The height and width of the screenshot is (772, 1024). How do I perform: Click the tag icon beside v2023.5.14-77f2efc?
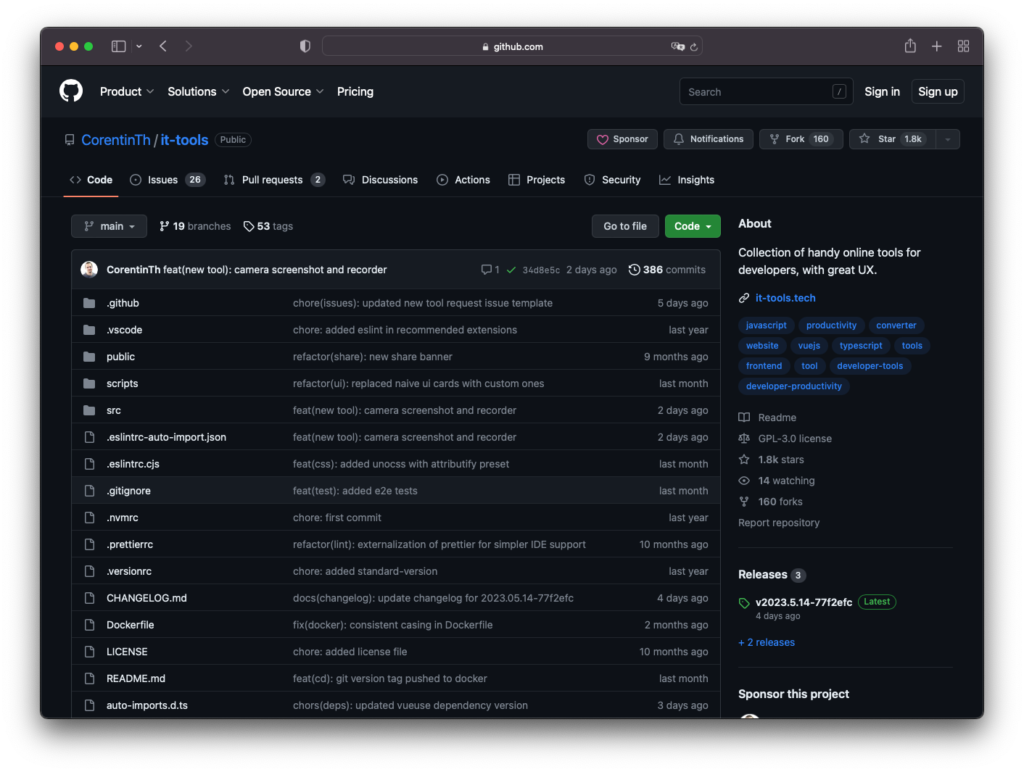[x=744, y=603]
